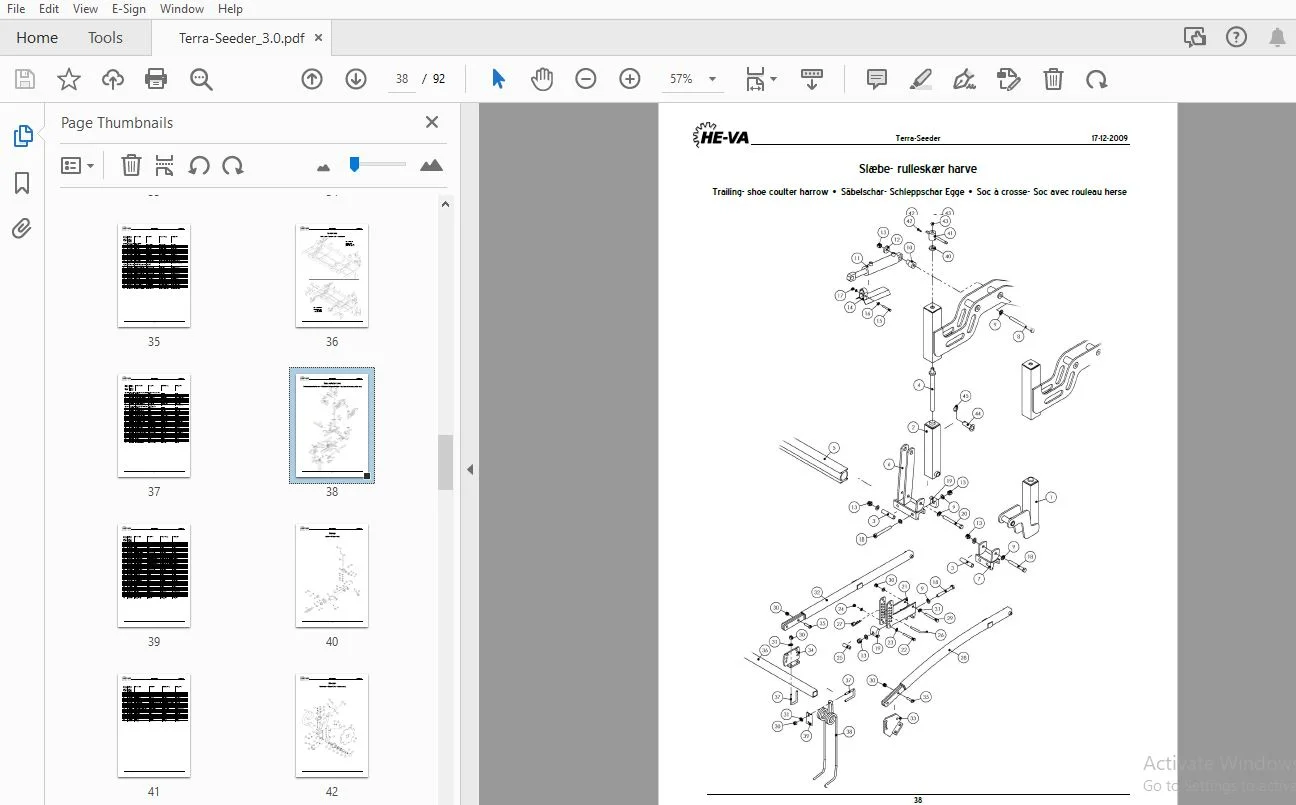Select page 37 thumbnail

[x=154, y=425]
